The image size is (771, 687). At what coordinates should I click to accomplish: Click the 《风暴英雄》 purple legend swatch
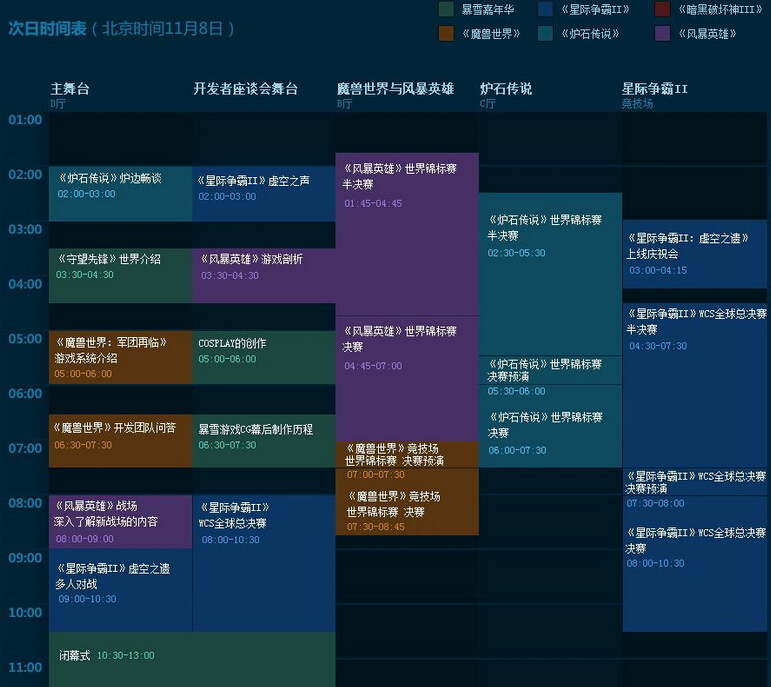click(x=662, y=33)
